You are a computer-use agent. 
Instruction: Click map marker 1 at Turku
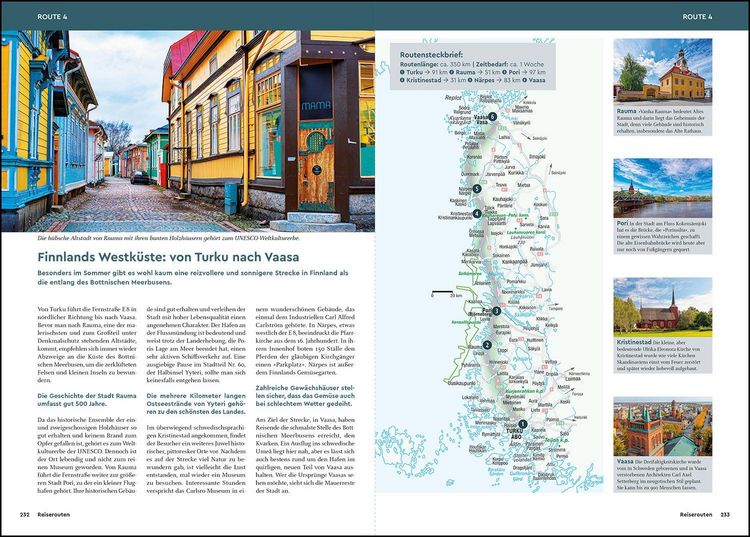click(522, 424)
